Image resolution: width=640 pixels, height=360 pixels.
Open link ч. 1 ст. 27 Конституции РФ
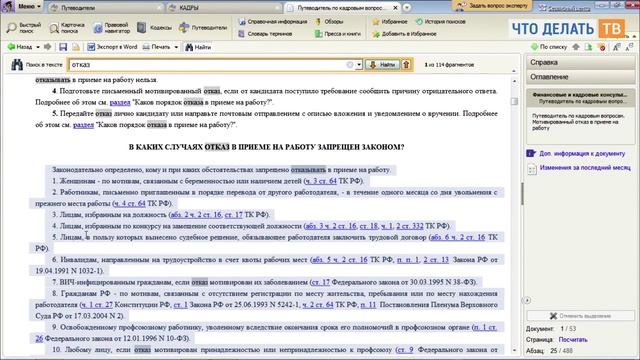click(97, 304)
